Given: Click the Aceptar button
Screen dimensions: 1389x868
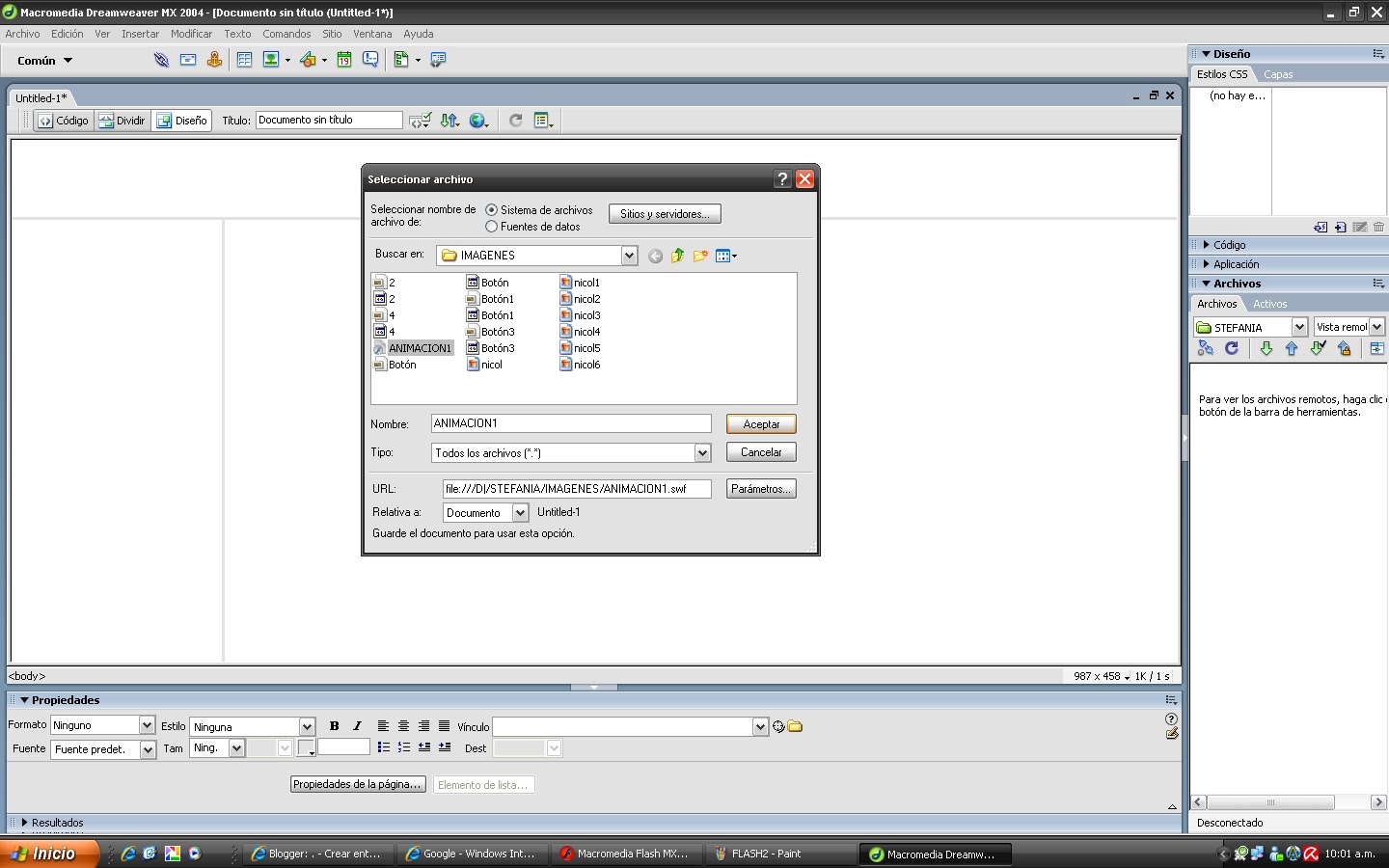Looking at the screenshot, I should 761,424.
